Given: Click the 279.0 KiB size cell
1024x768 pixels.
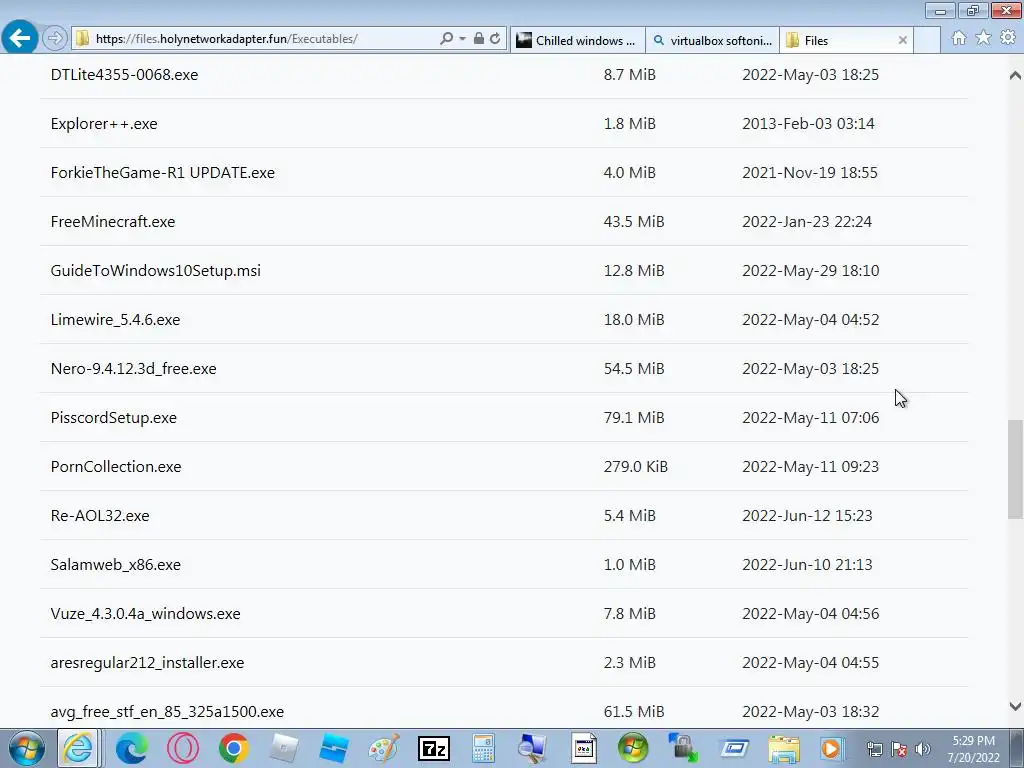Looking at the screenshot, I should coord(635,466).
